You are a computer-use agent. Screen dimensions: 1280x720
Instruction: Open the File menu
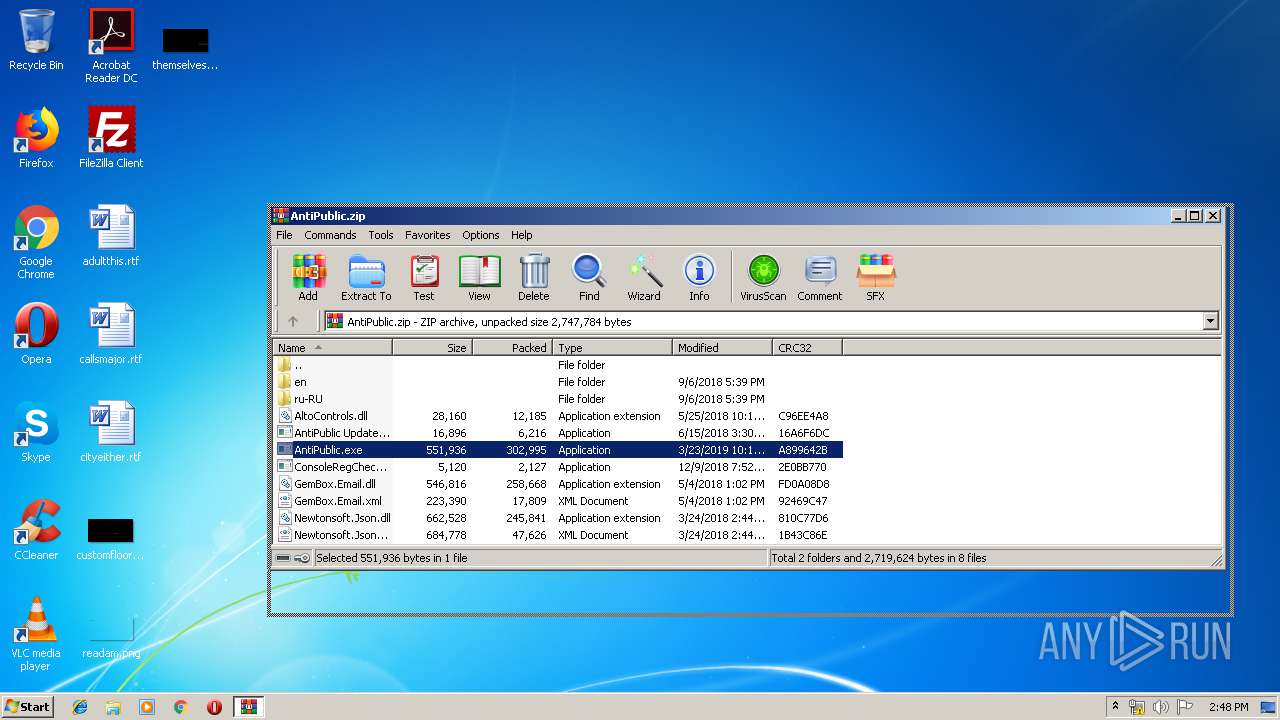[x=284, y=235]
